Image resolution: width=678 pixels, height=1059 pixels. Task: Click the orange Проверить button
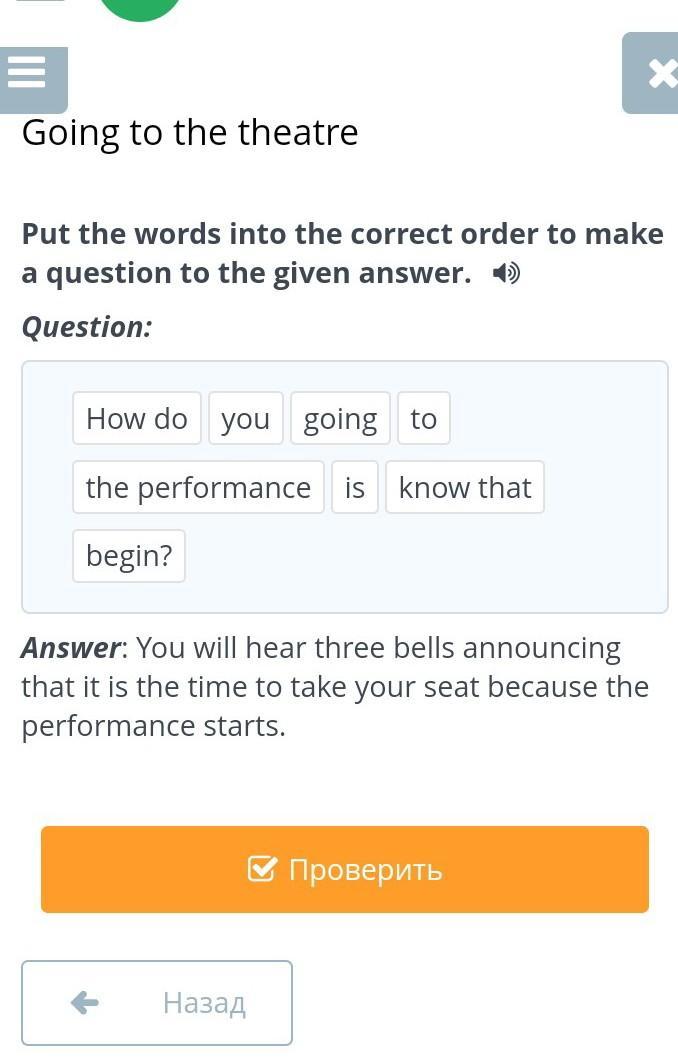pos(344,869)
